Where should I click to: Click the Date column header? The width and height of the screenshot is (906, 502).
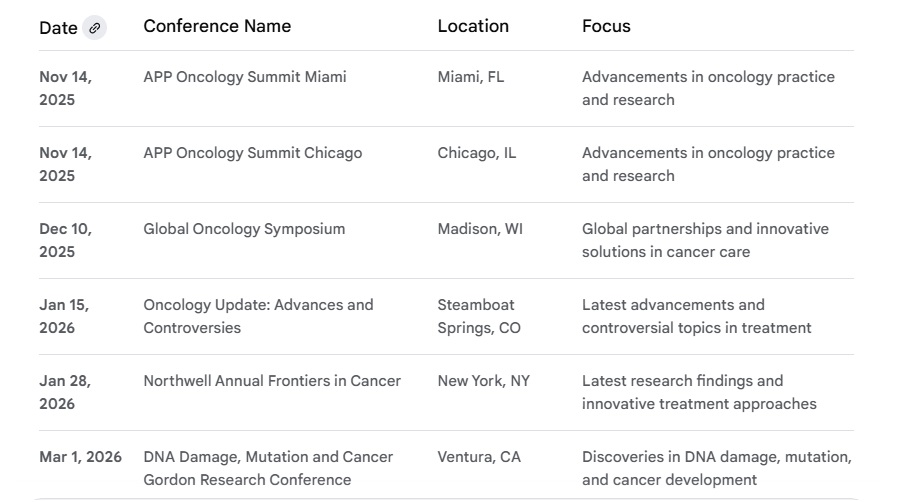coord(58,28)
